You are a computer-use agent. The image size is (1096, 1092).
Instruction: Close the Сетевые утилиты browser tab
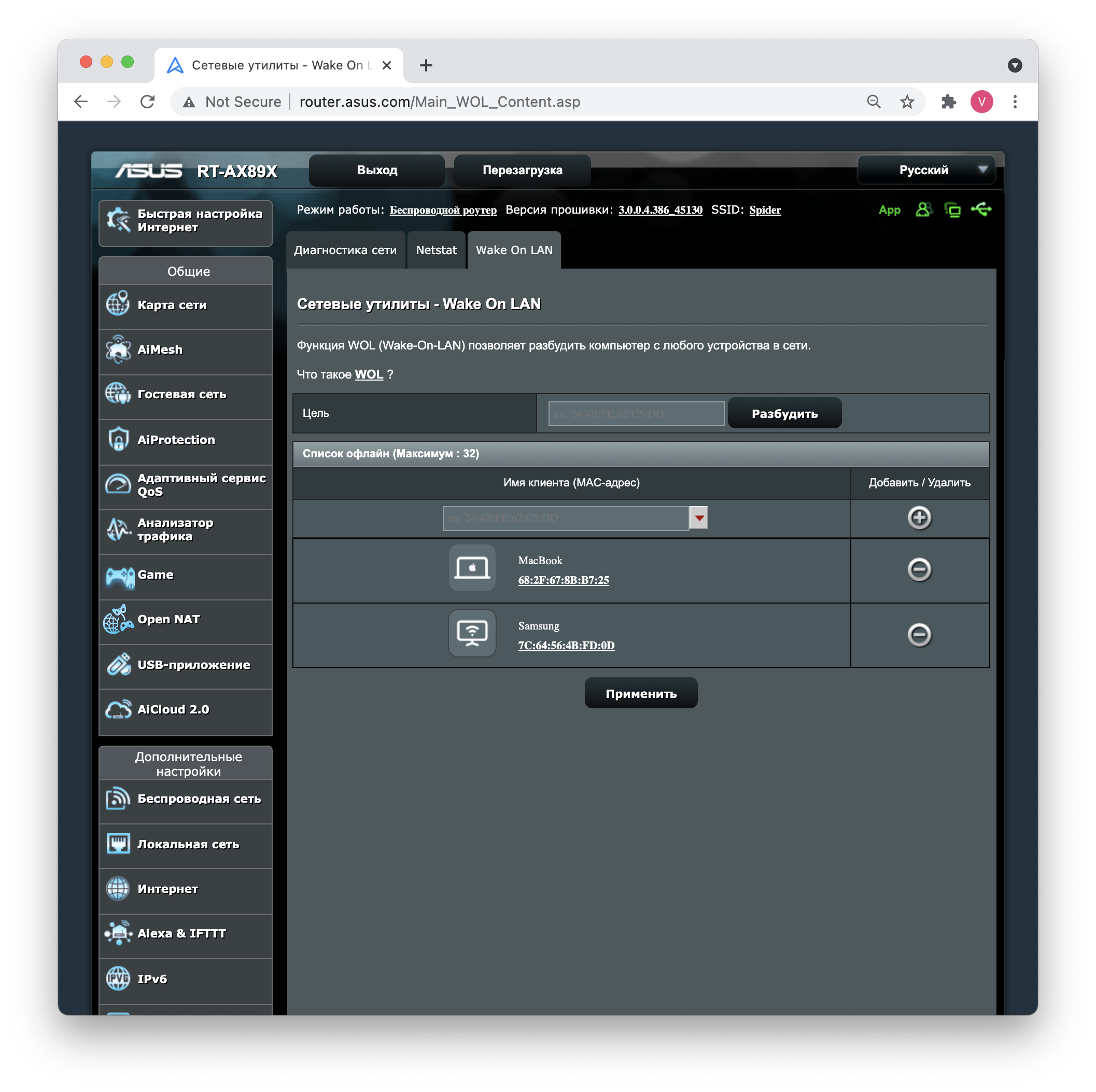(387, 65)
